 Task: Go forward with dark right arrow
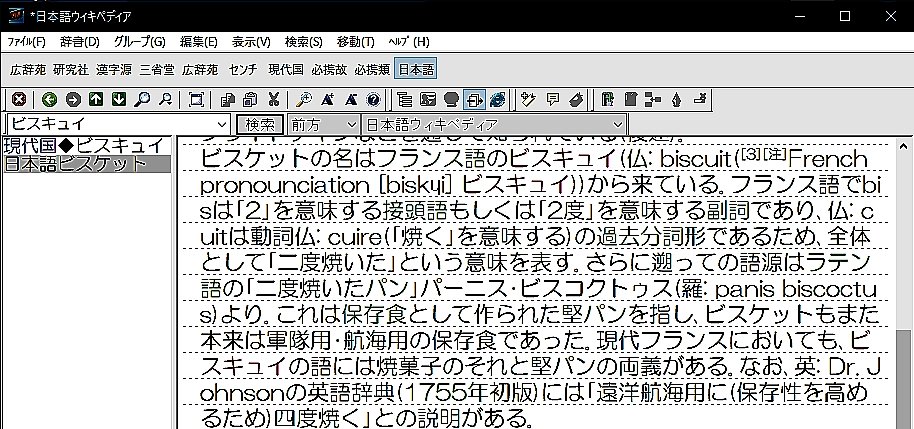click(x=73, y=100)
